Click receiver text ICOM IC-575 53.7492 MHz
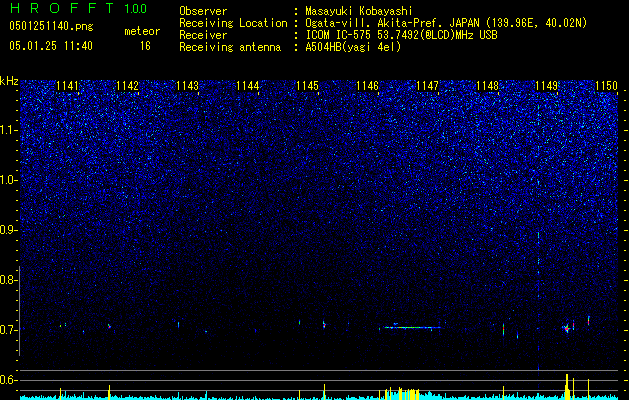This screenshot has height=400, width=629. tap(401, 35)
